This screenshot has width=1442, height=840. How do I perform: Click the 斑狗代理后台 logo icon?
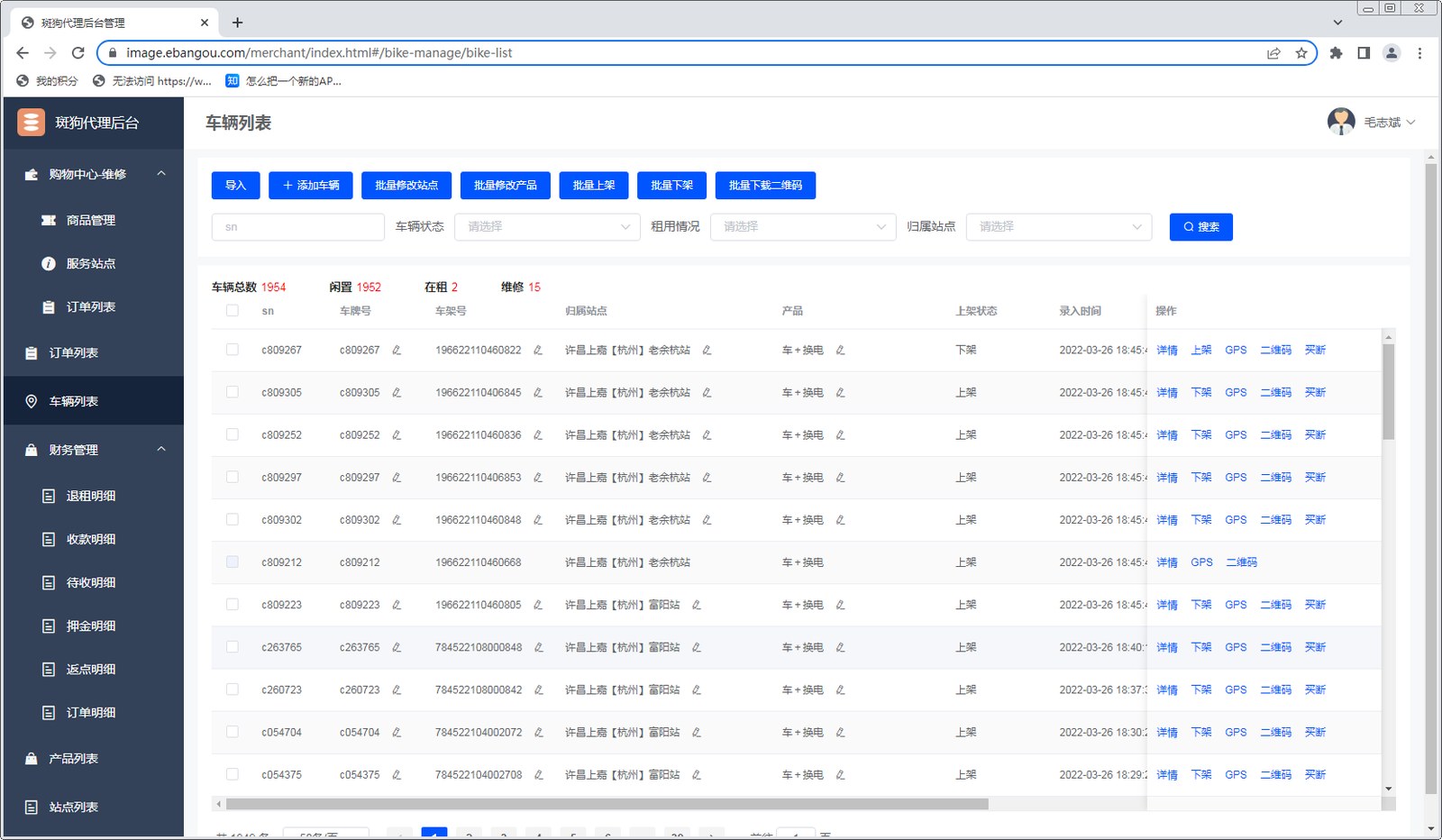pyautogui.click(x=31, y=122)
